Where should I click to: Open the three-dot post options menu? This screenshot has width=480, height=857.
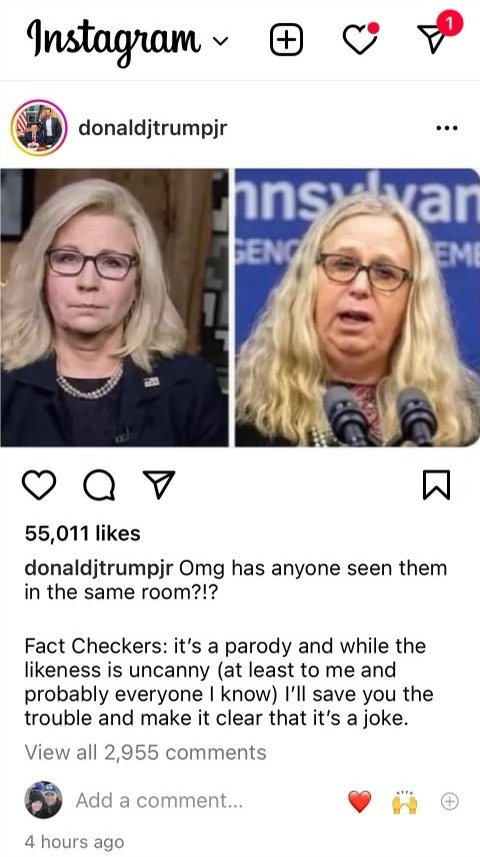click(x=447, y=128)
